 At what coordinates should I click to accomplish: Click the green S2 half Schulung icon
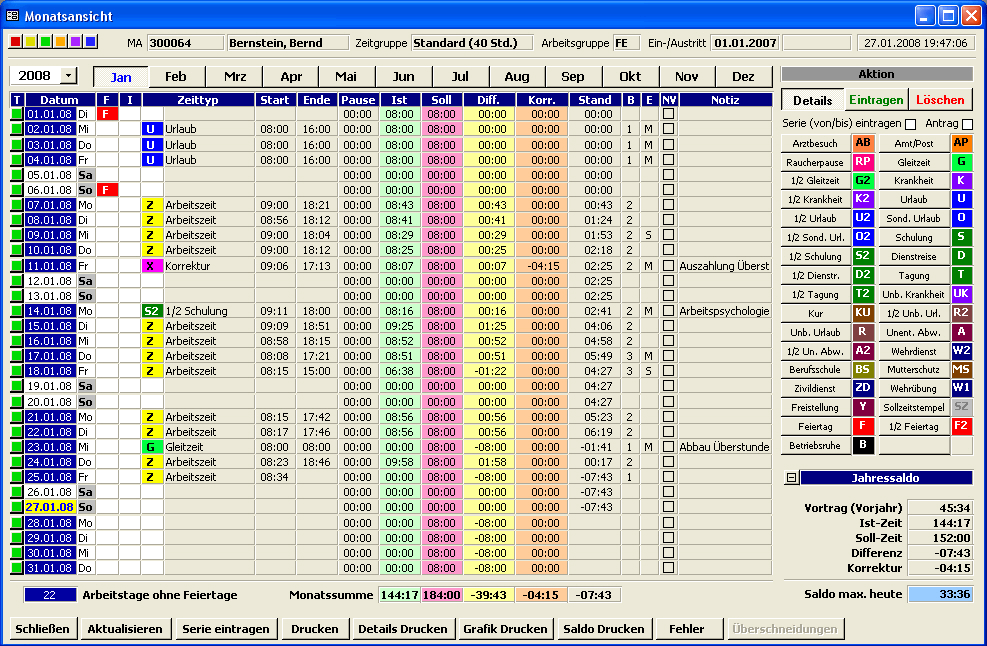(x=862, y=256)
